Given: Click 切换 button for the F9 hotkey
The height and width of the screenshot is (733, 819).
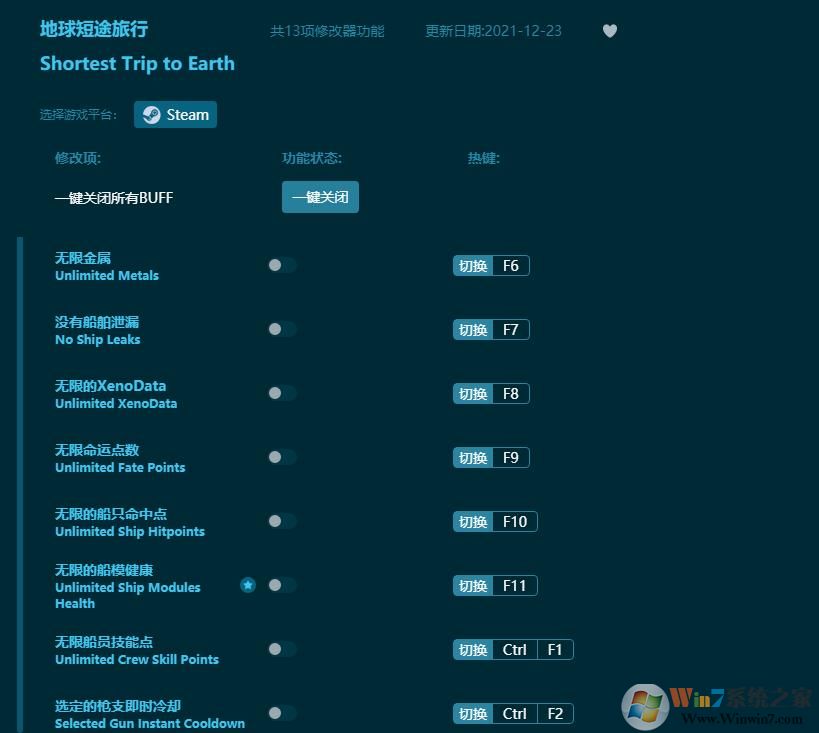Looking at the screenshot, I should click(x=473, y=458).
